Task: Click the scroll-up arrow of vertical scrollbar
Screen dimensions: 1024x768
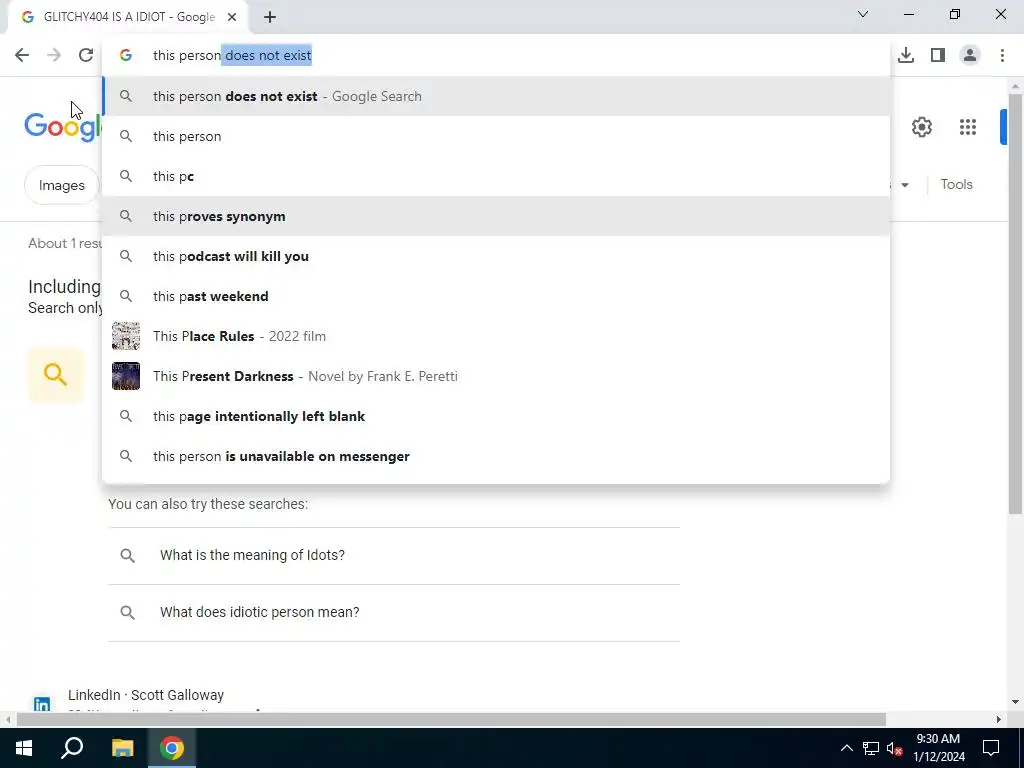Action: pyautogui.click(x=1015, y=86)
